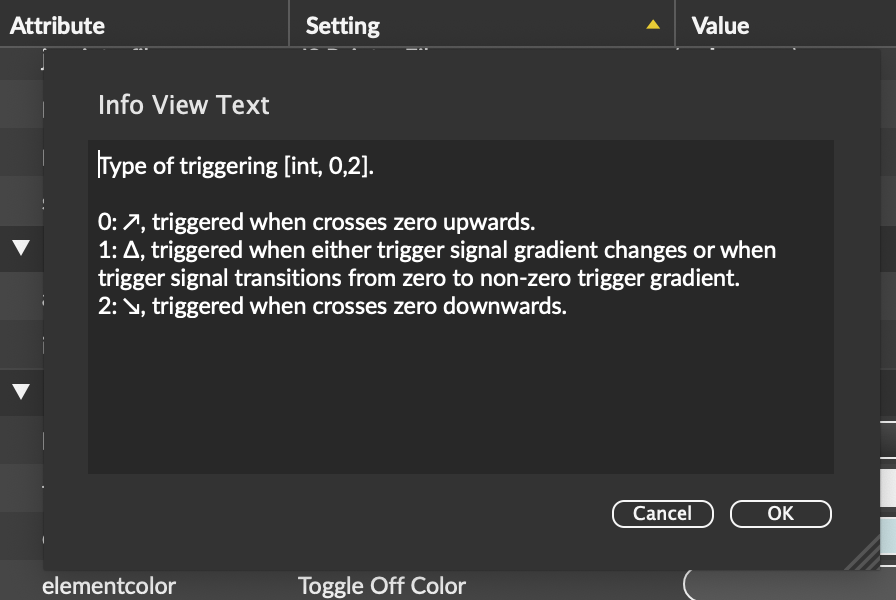Confirm the dialog with the OK button
This screenshot has width=896, height=600.
(x=780, y=513)
